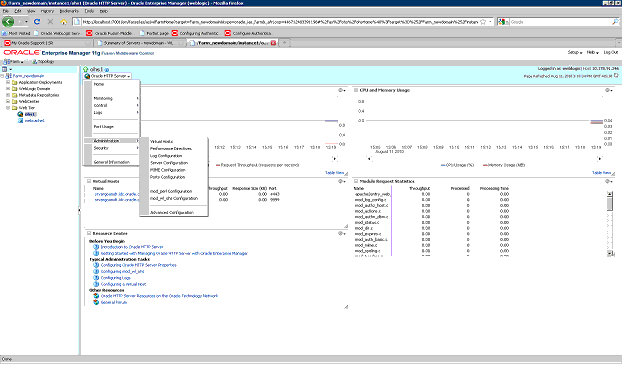Open Virtual Hosts panel gear menu
Image resolution: width=624 pixels, height=365 pixels.
pos(341,182)
